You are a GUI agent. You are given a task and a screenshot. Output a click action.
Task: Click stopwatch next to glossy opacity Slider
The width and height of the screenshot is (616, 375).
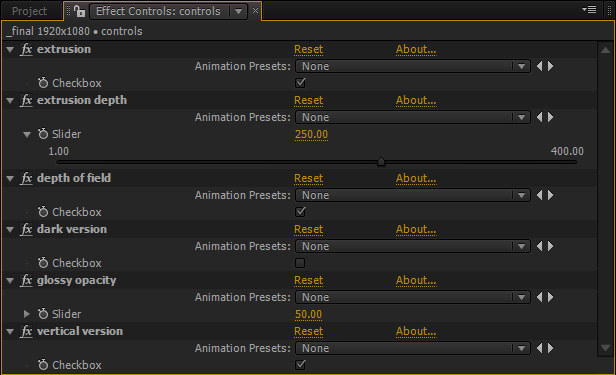(x=43, y=314)
